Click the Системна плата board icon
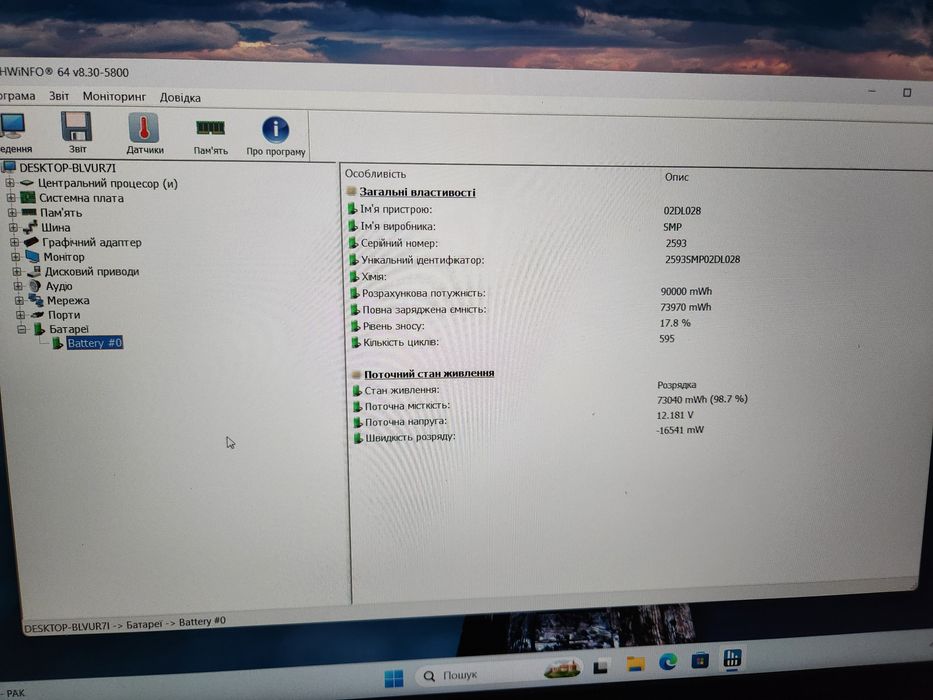Image resolution: width=933 pixels, height=700 pixels. tap(27, 198)
